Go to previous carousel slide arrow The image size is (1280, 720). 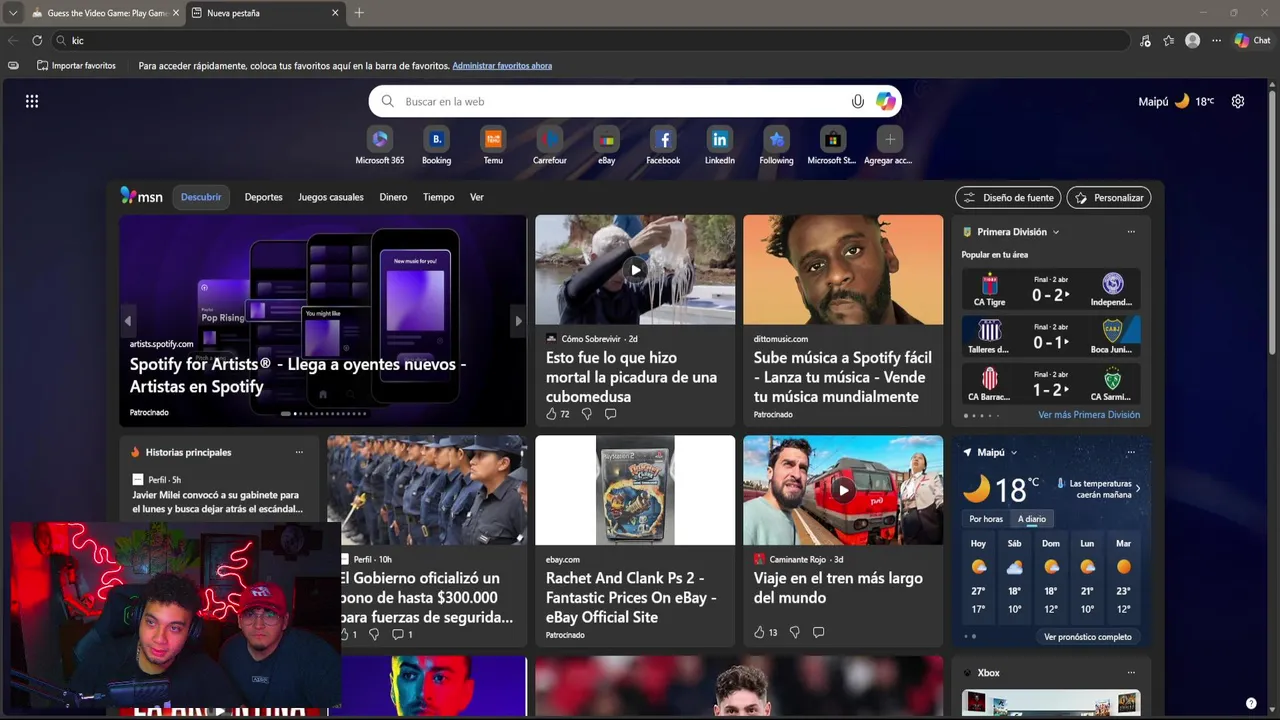click(128, 321)
